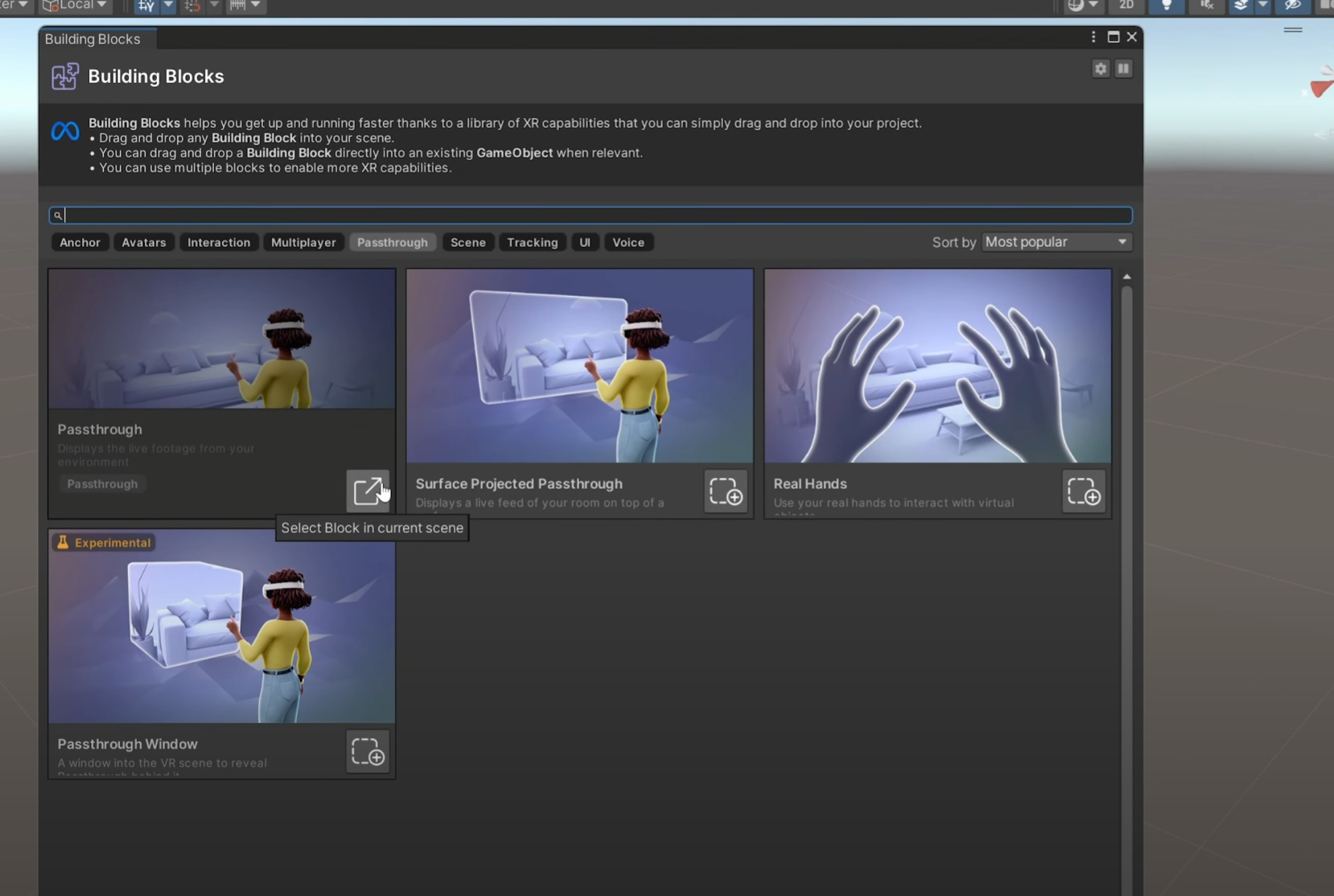This screenshot has width=1334, height=896.
Task: Filter blocks by Anchor tag
Action: [x=80, y=242]
